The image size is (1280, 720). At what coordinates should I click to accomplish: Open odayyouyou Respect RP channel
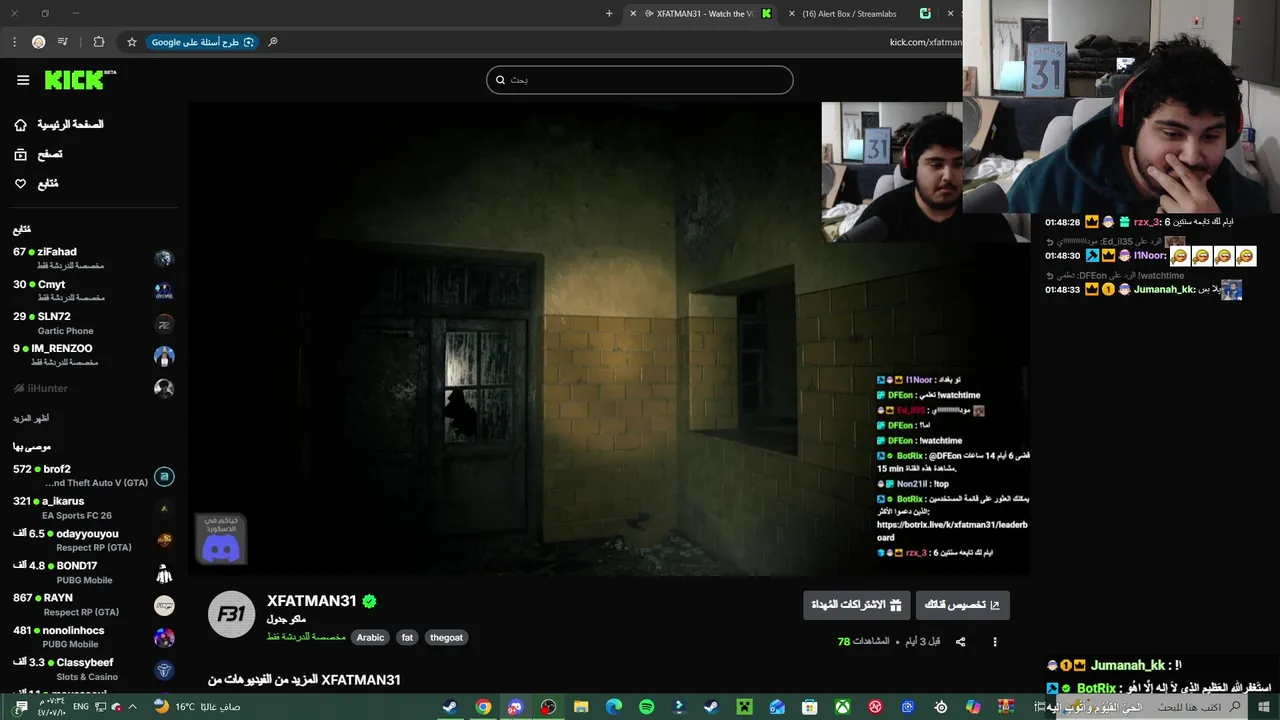click(x=93, y=540)
